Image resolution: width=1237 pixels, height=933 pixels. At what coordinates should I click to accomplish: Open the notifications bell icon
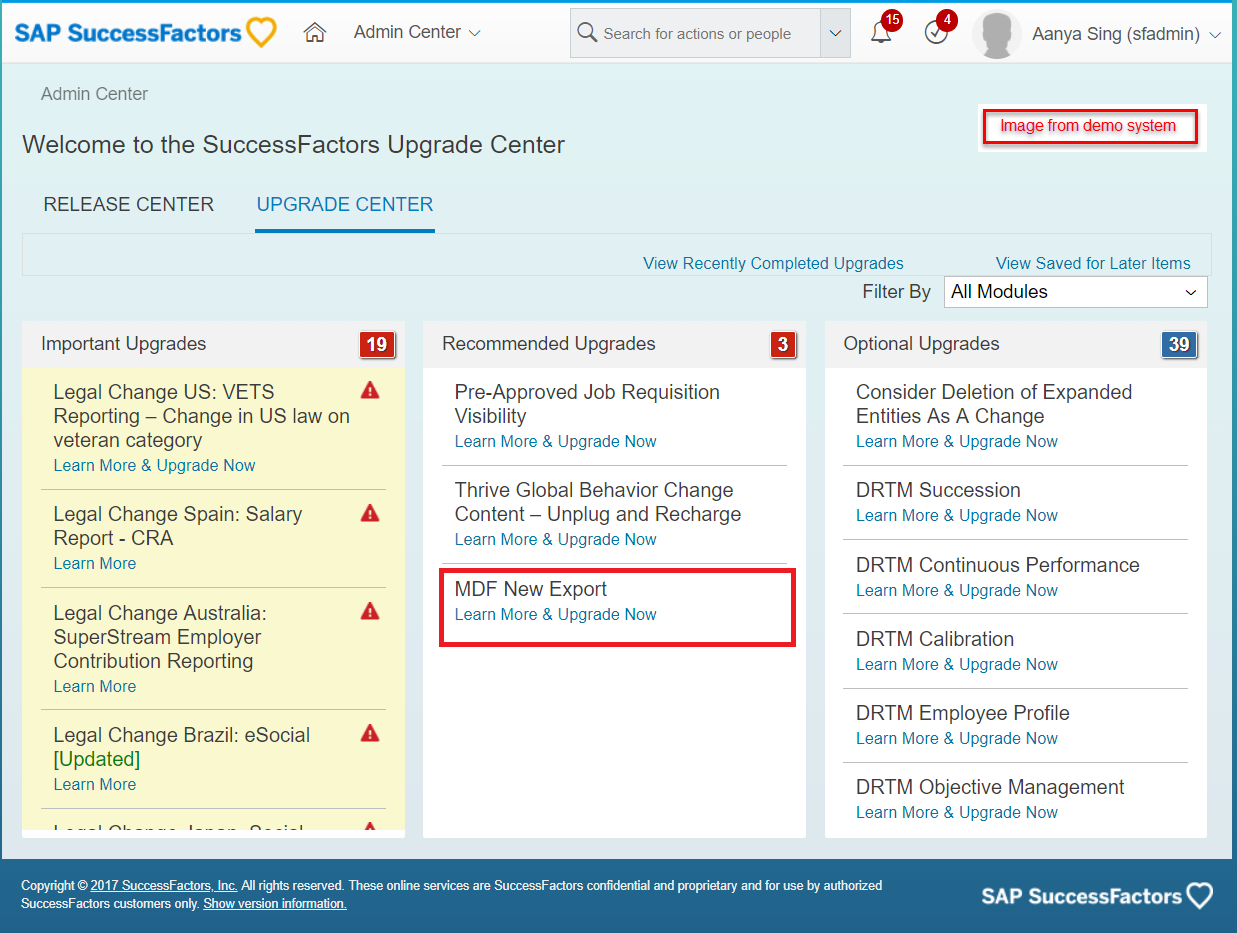point(881,33)
